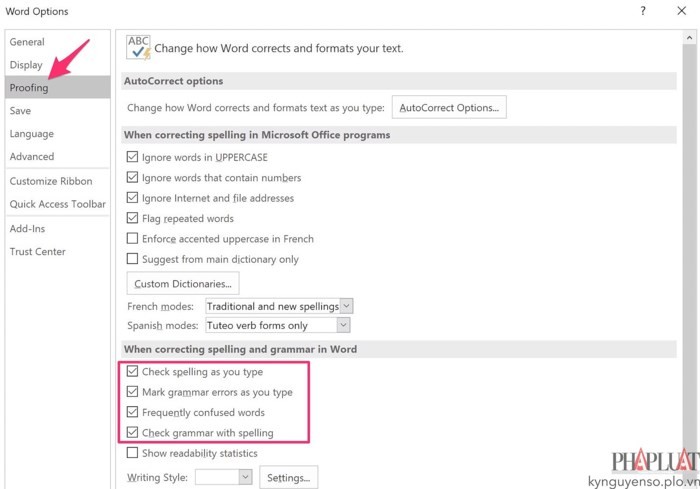Toggle Ignore words in UPPERCASE checkbox
Viewport: 700px width, 489px height.
(132, 157)
